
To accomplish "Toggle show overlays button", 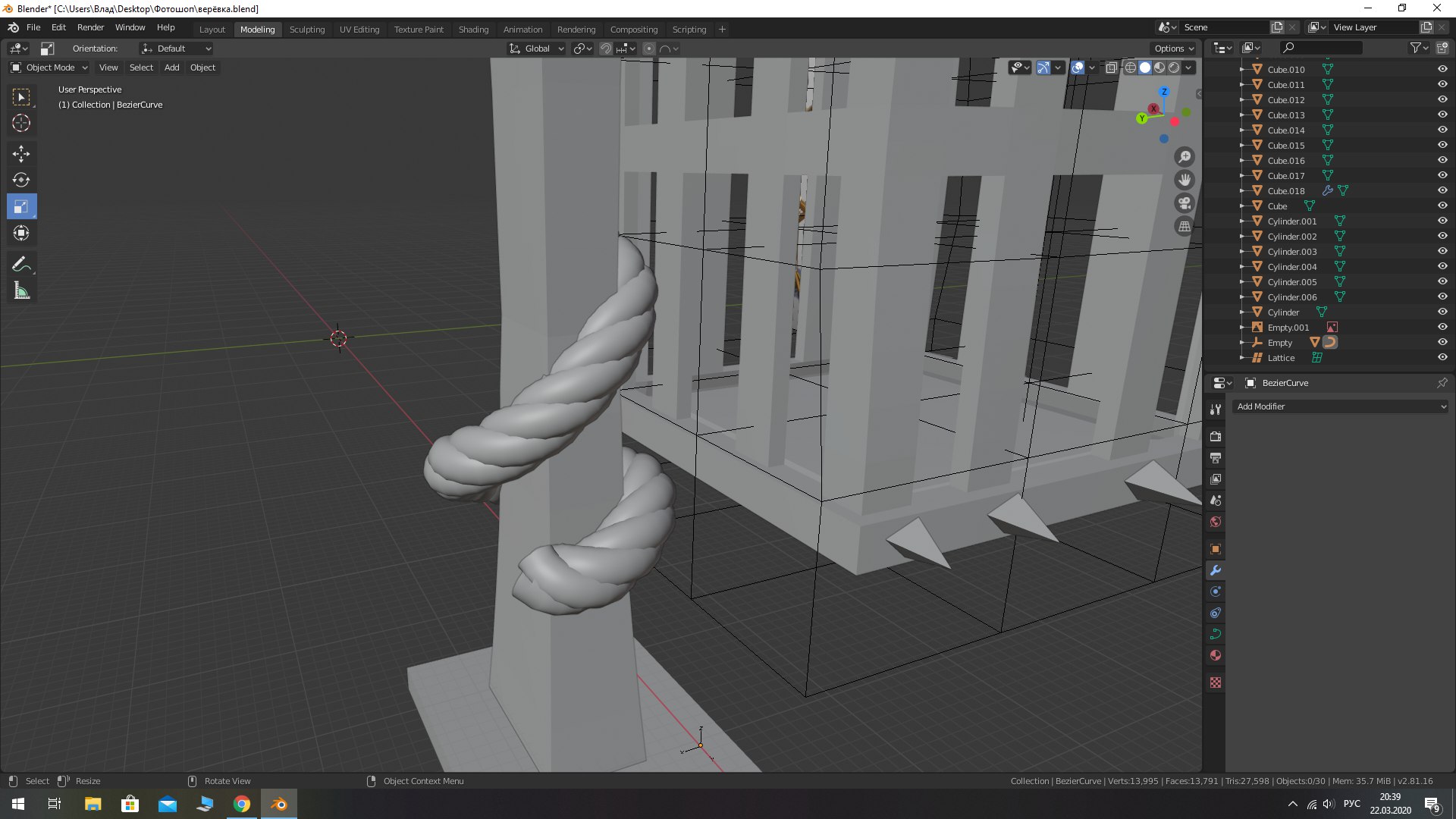I will [x=1078, y=67].
